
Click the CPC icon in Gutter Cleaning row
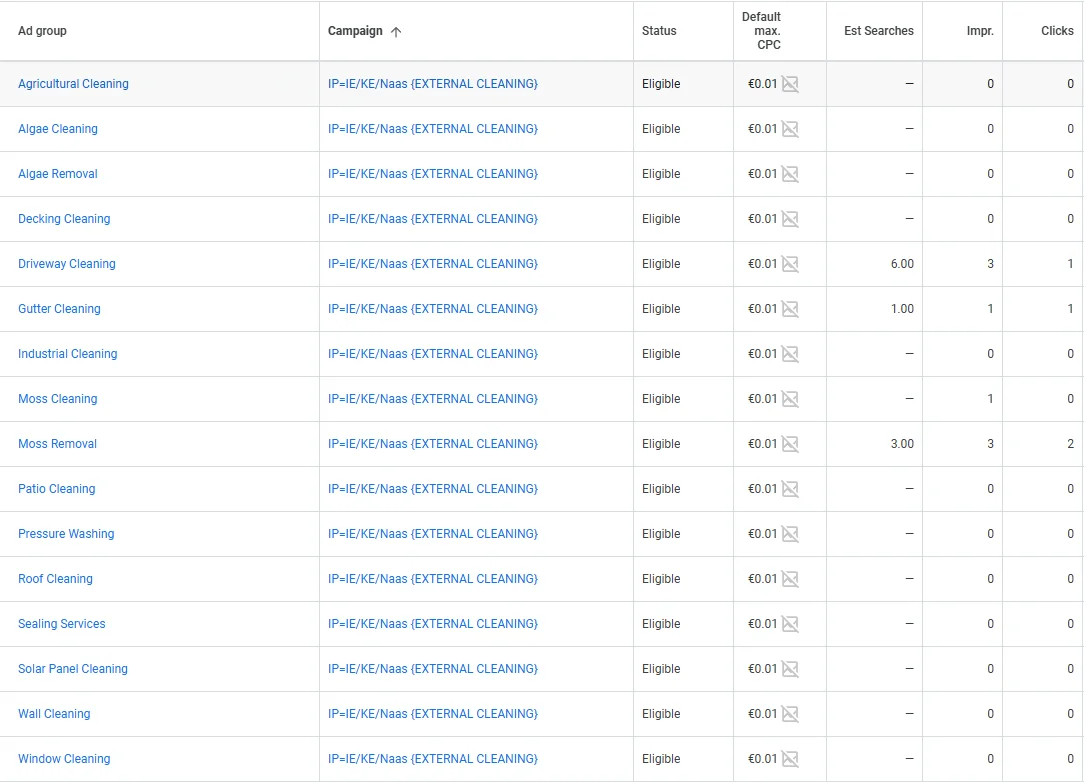tap(790, 309)
